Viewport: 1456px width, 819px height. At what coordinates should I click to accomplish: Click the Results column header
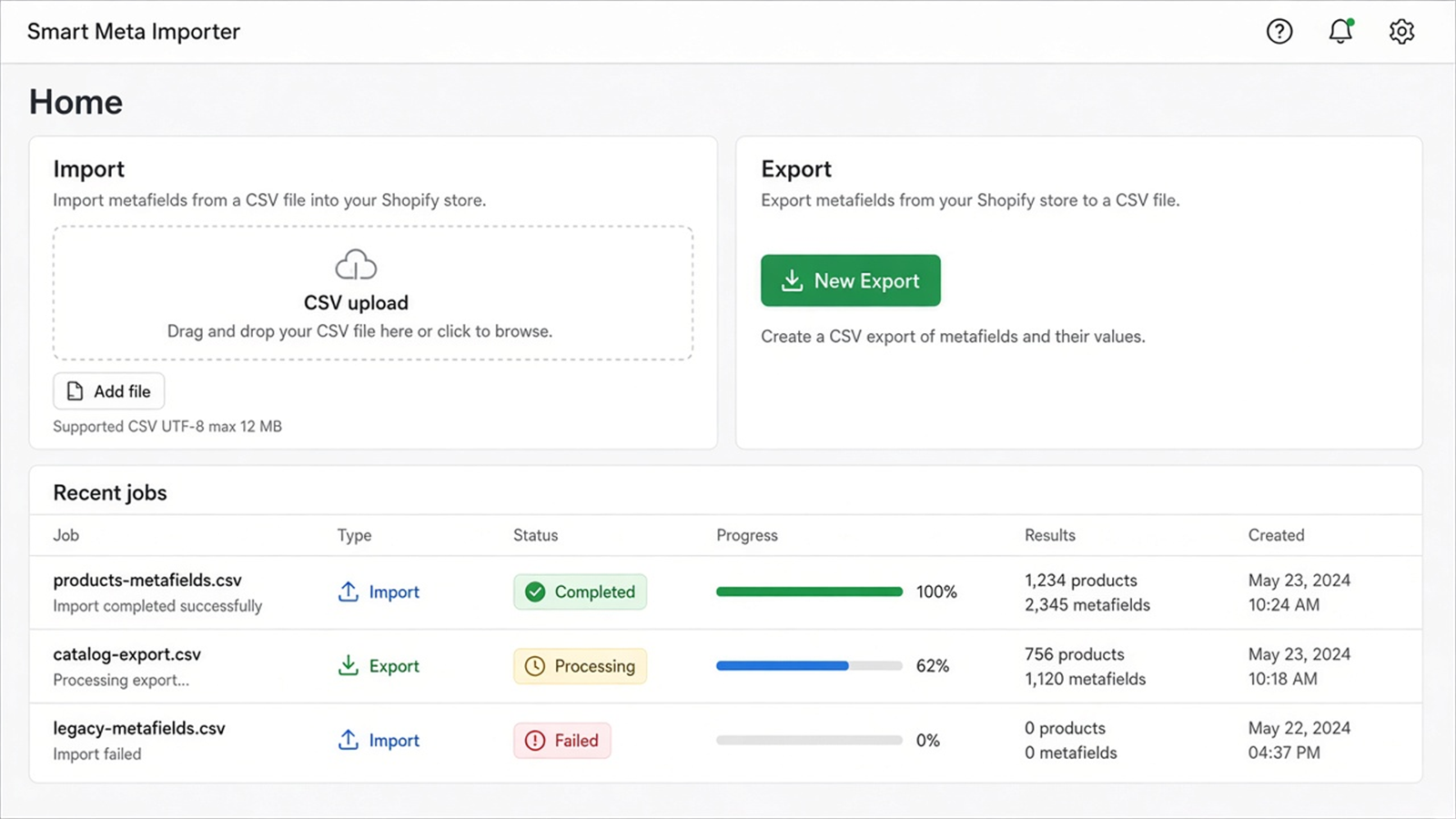click(x=1050, y=535)
